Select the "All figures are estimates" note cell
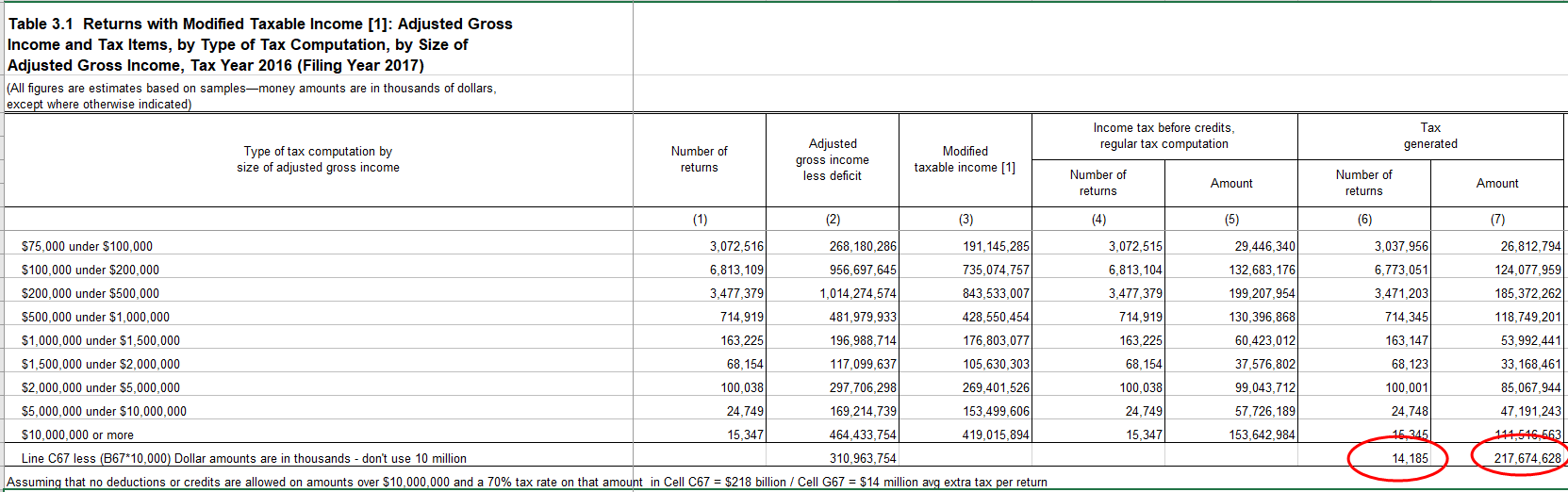Viewport: 1568px width, 492px height. pyautogui.click(x=252, y=95)
